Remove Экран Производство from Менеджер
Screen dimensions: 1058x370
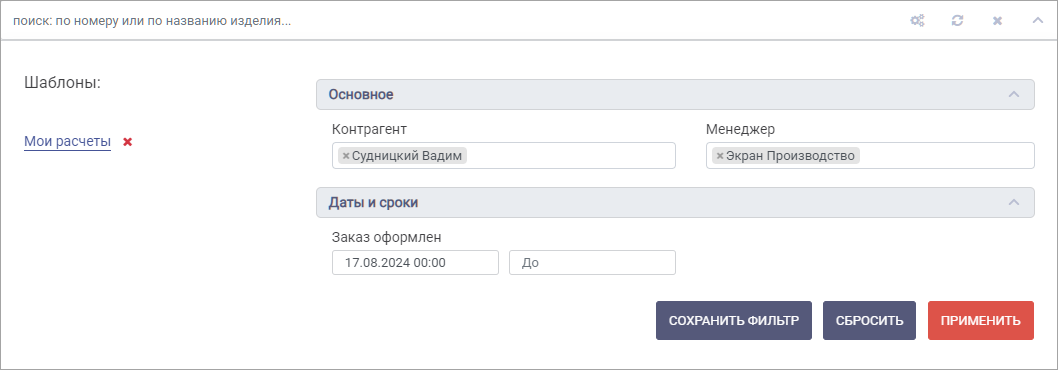click(x=719, y=156)
